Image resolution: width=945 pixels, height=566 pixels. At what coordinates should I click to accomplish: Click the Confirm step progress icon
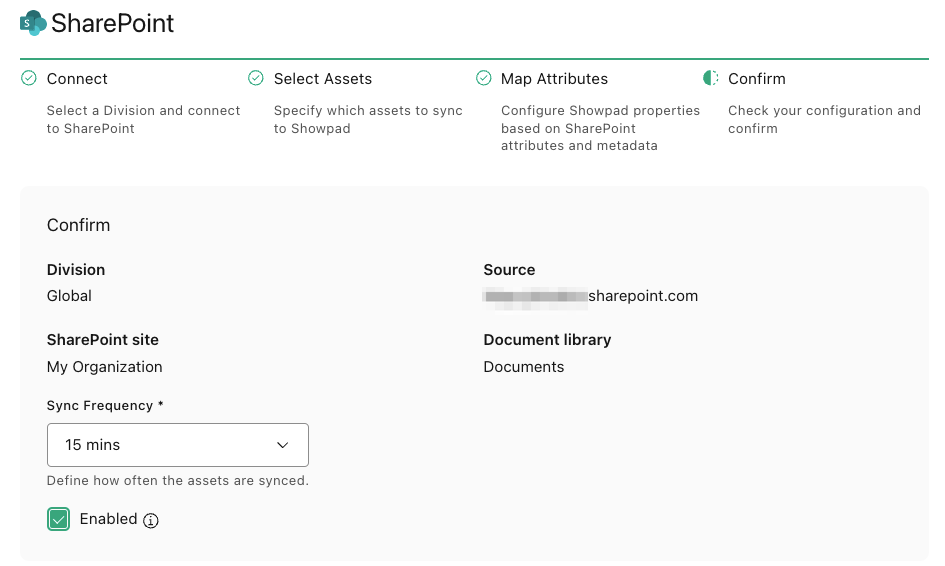coord(711,78)
